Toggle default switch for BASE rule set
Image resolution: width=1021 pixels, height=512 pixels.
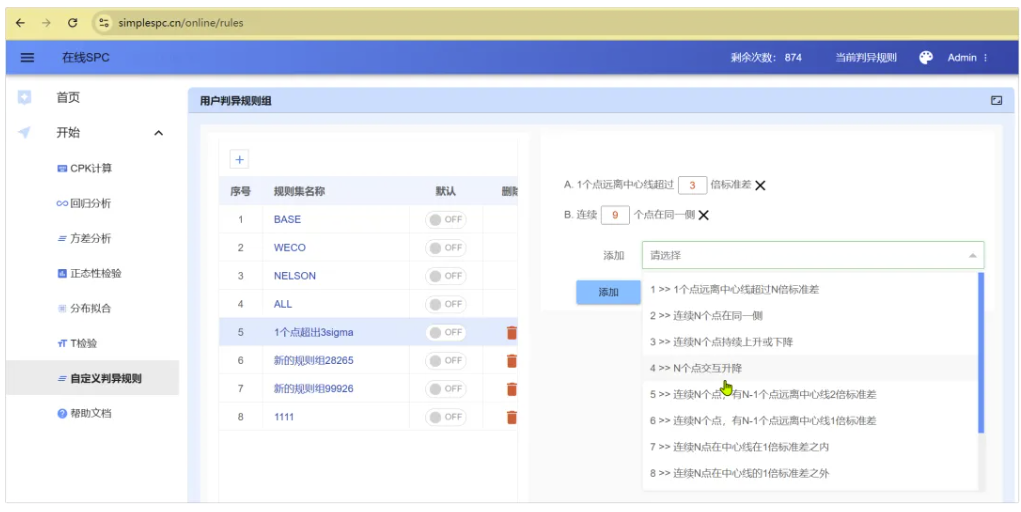click(x=446, y=219)
